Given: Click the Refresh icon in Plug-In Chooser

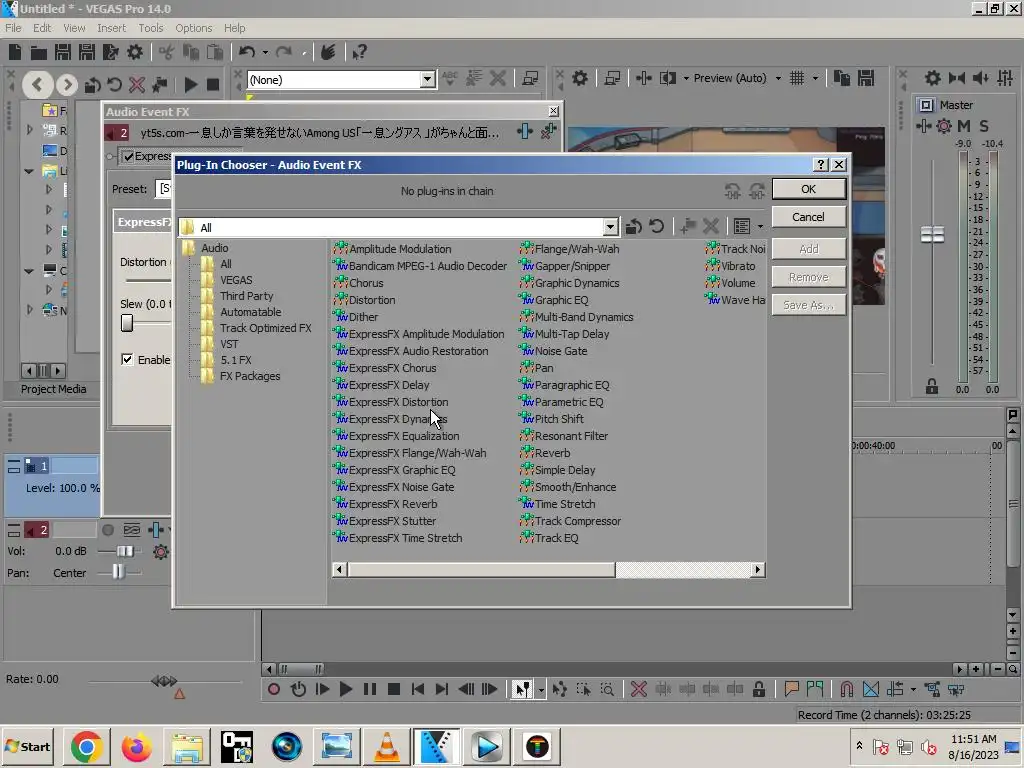Looking at the screenshot, I should tap(657, 227).
